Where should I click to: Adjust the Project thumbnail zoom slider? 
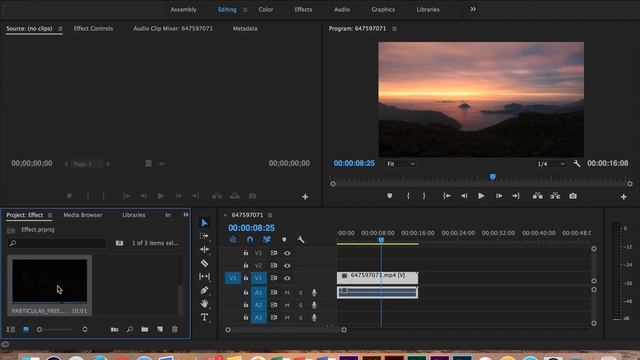pos(40,329)
